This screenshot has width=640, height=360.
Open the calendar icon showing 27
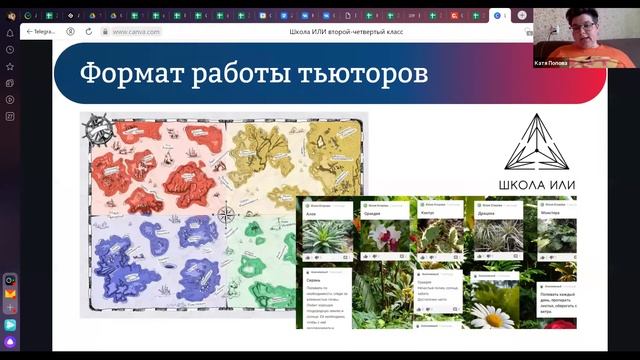tap(10, 116)
